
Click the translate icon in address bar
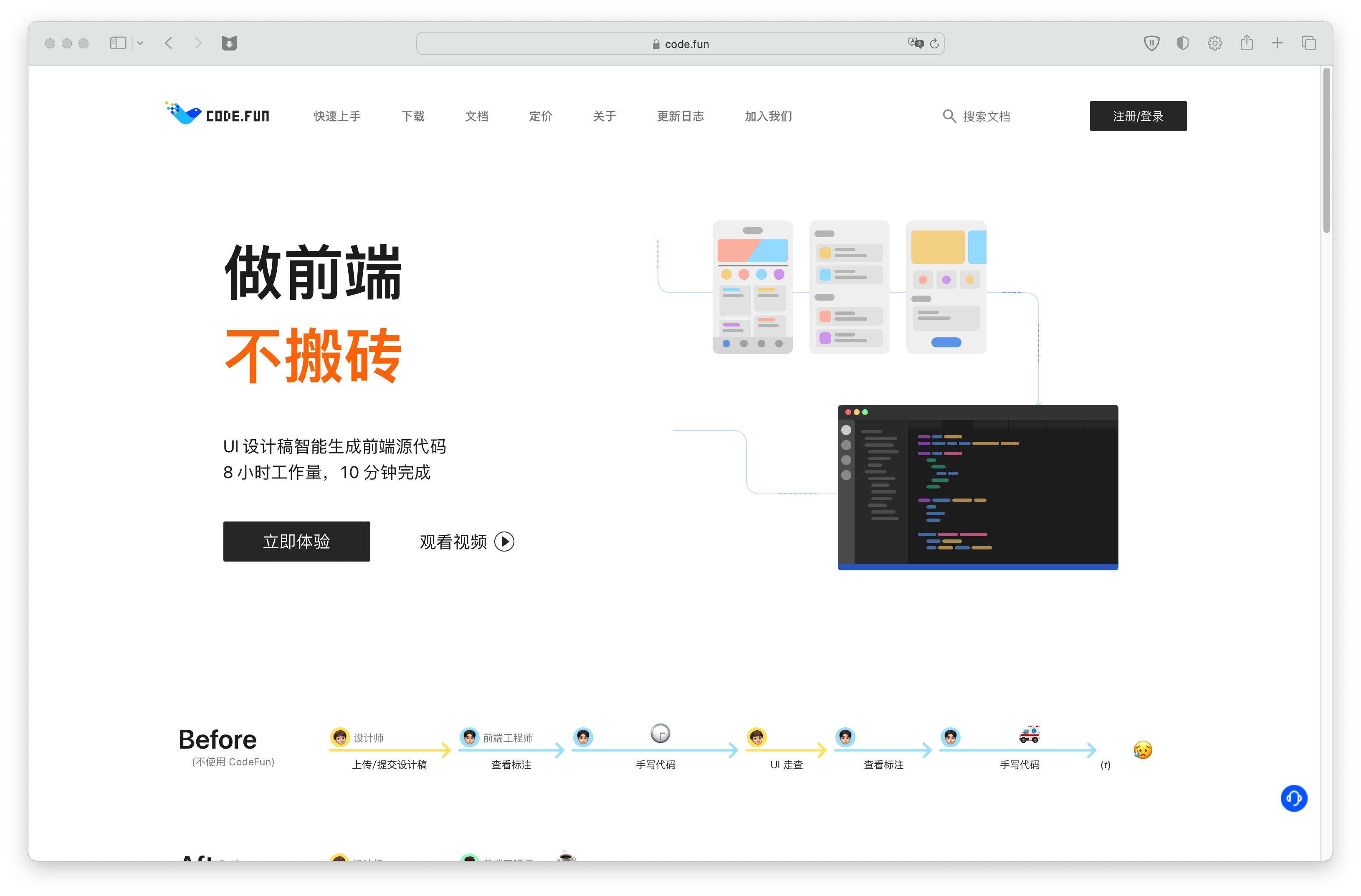pyautogui.click(x=915, y=43)
